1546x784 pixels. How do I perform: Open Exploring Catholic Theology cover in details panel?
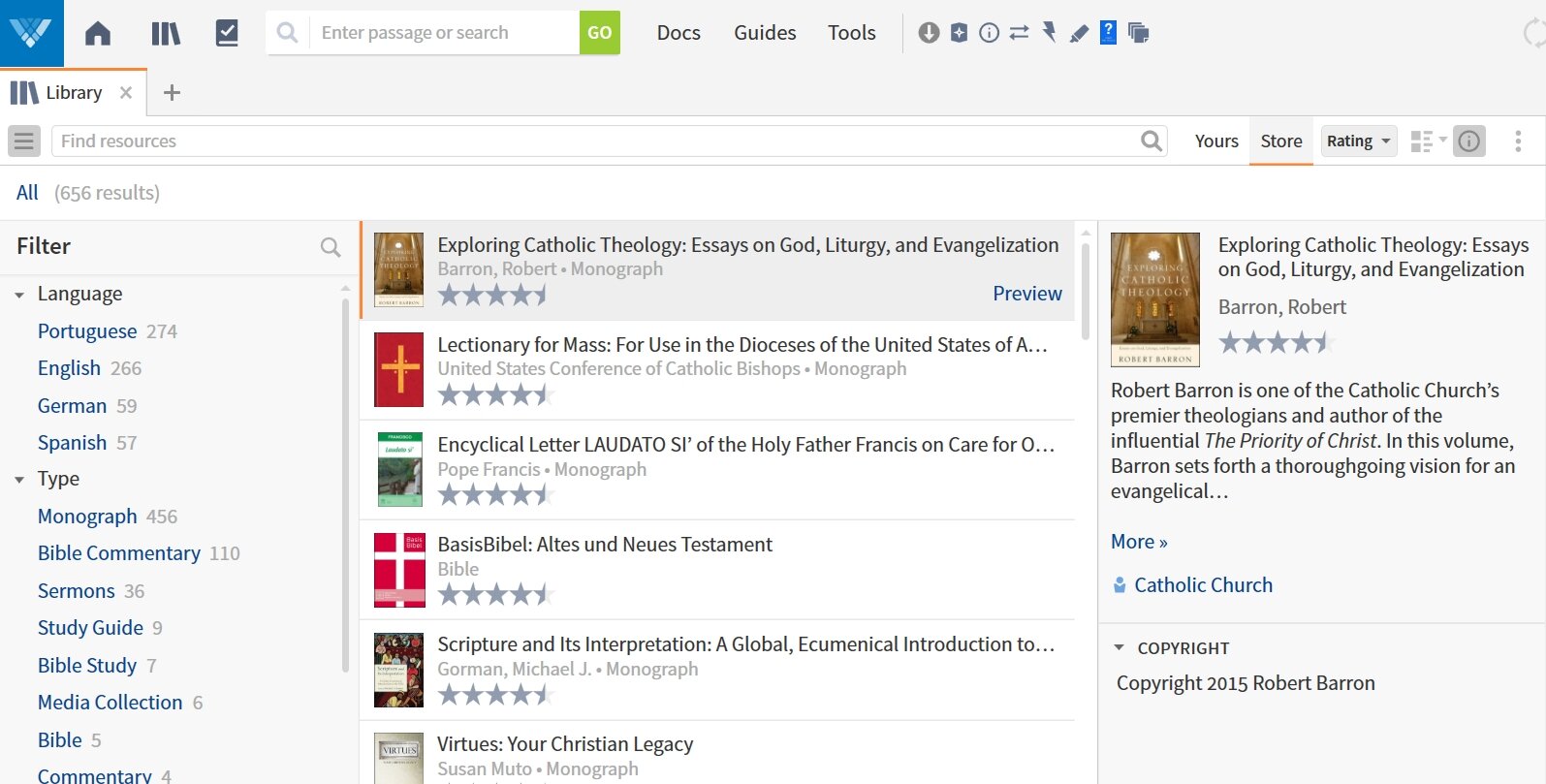point(1155,299)
